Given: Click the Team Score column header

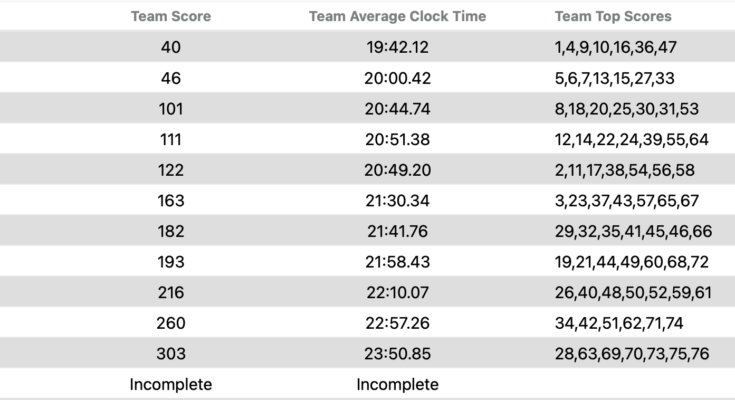Looking at the screenshot, I should pos(171,16).
